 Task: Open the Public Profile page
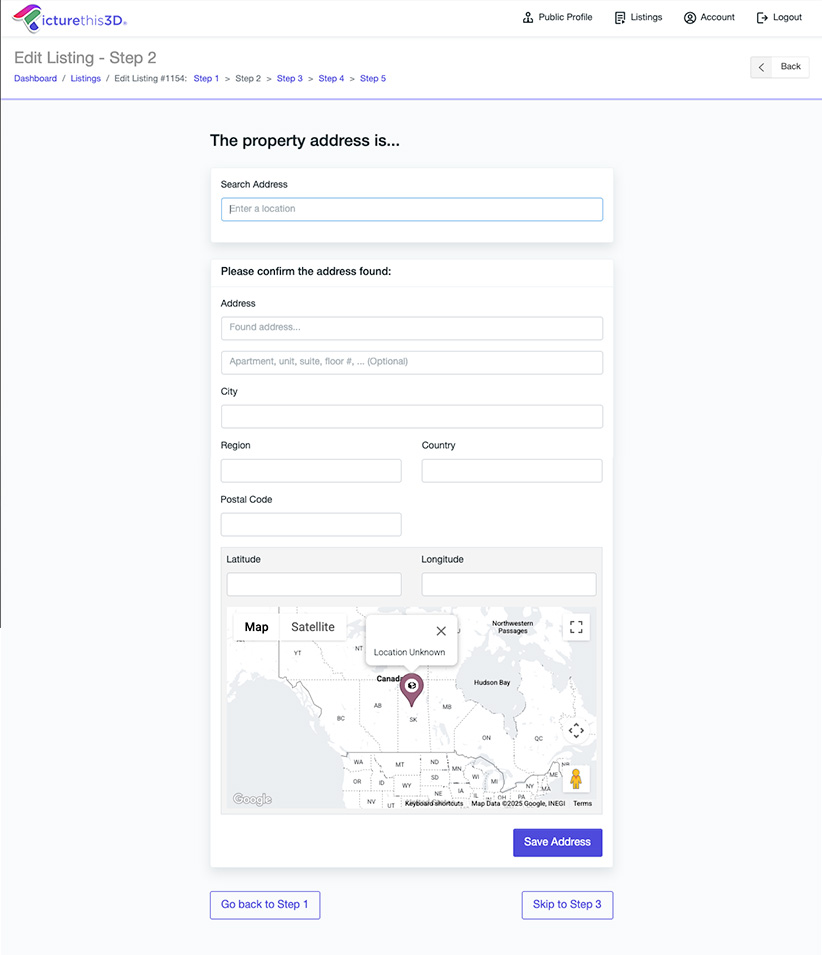coord(557,18)
